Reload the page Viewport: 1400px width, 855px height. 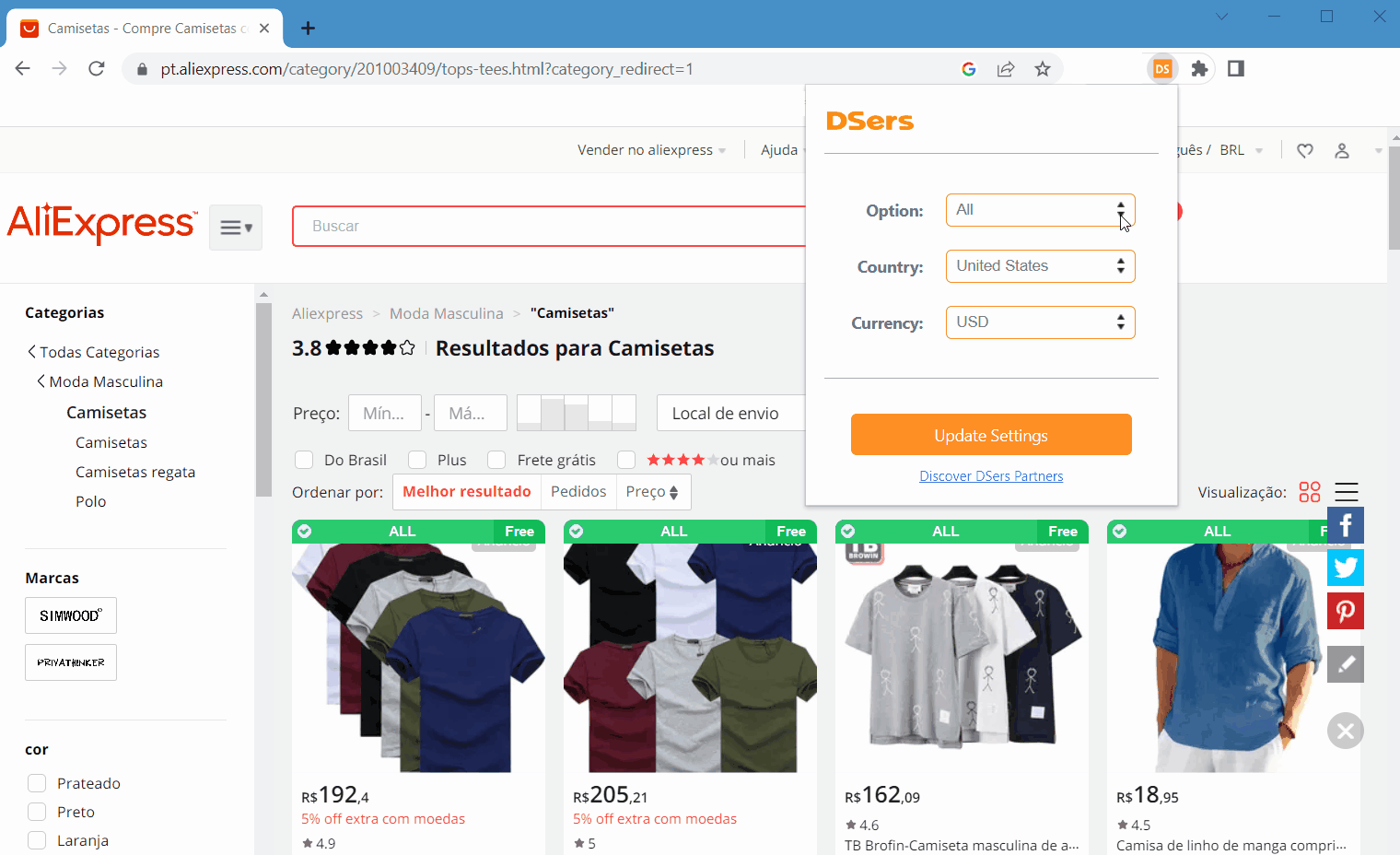coord(97,69)
